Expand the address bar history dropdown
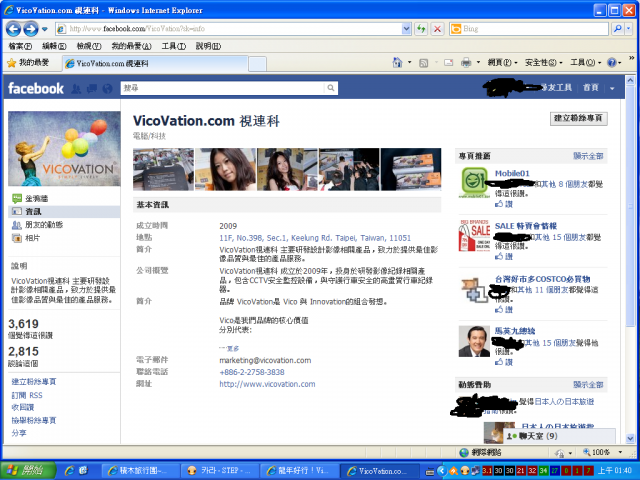The height and width of the screenshot is (480, 640). click(x=406, y=29)
